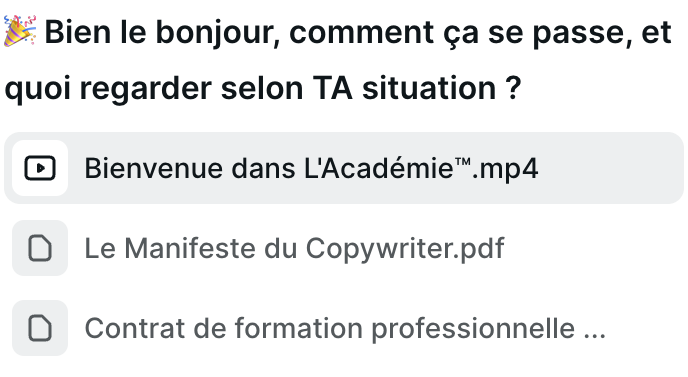This screenshot has height=377, width=688.
Task: Select the grey tile of the Manifeste PDF
Action: coord(40,248)
